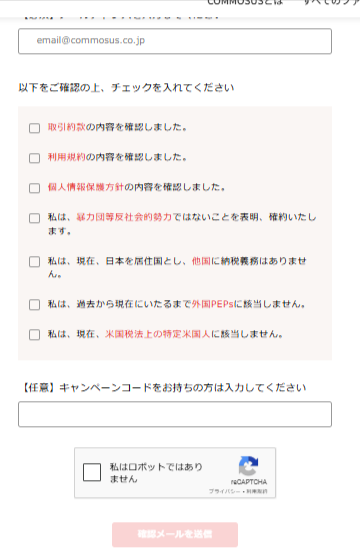Open the COMMOSUSとは menu item

point(245,2)
